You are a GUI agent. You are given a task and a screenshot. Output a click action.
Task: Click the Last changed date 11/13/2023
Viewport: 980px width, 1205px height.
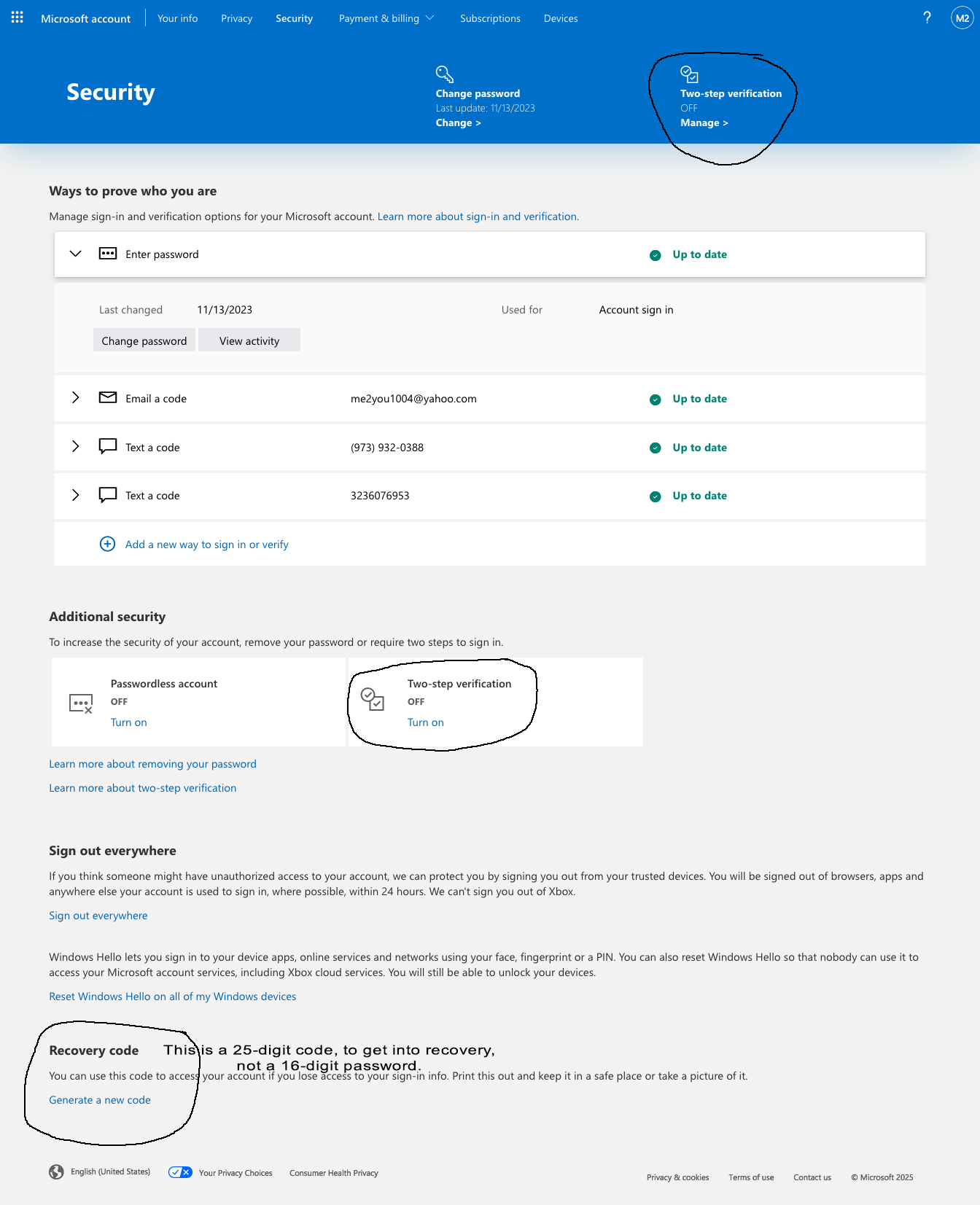[225, 310]
